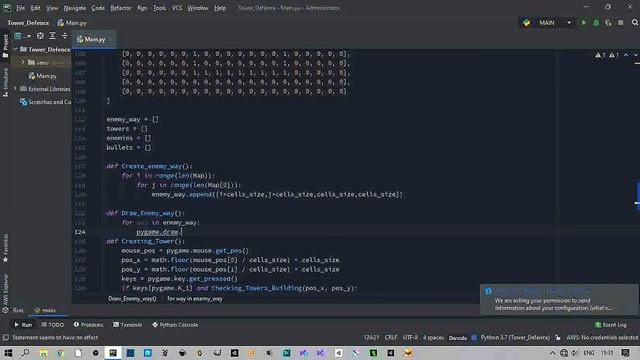Screen dimensions: 640x360
Task: Open the Tools menu
Action: pyautogui.click(x=159, y=8)
